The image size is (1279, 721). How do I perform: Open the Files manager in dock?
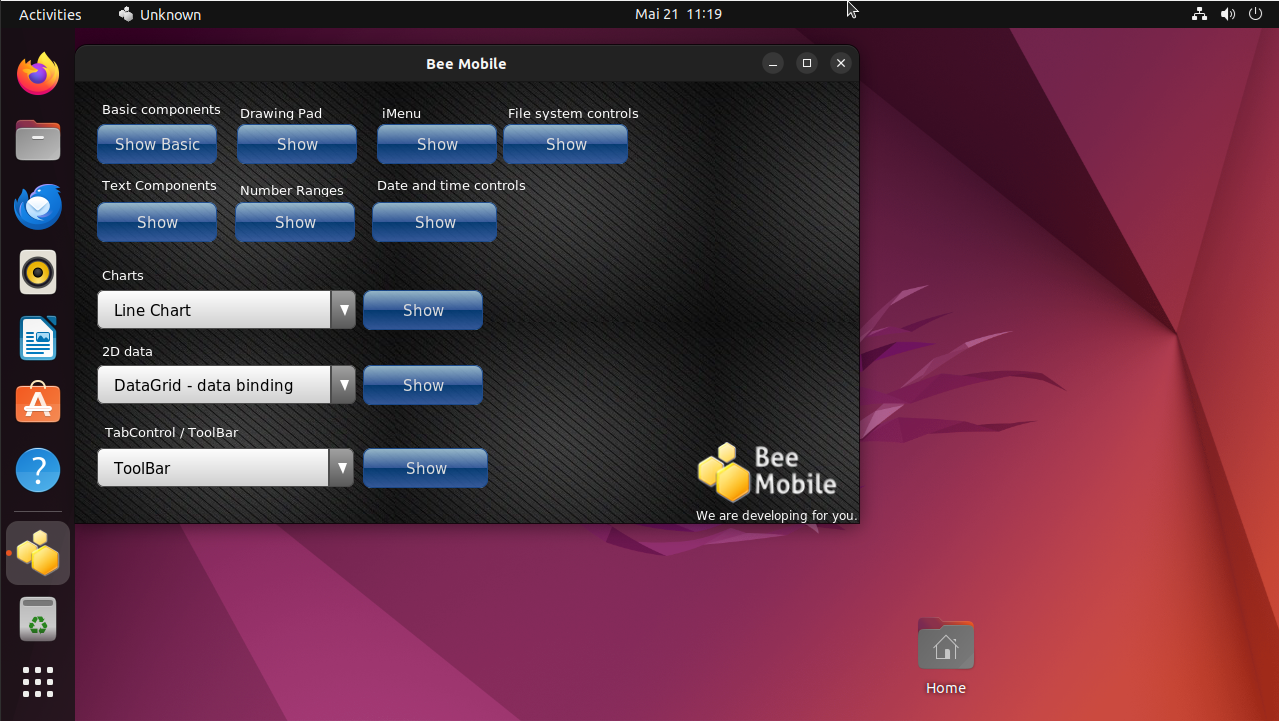click(38, 140)
